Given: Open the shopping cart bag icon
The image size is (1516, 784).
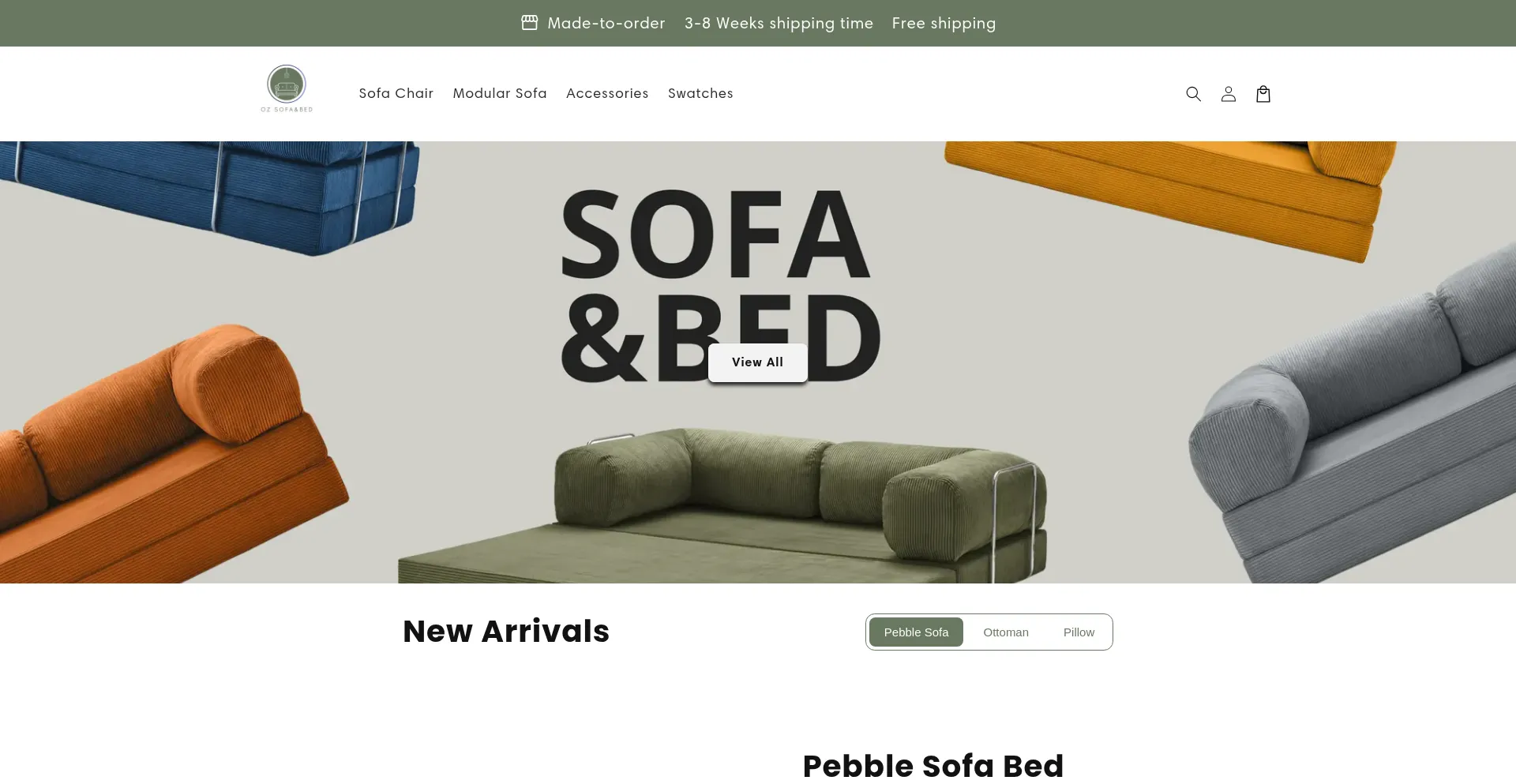Looking at the screenshot, I should click(x=1263, y=94).
